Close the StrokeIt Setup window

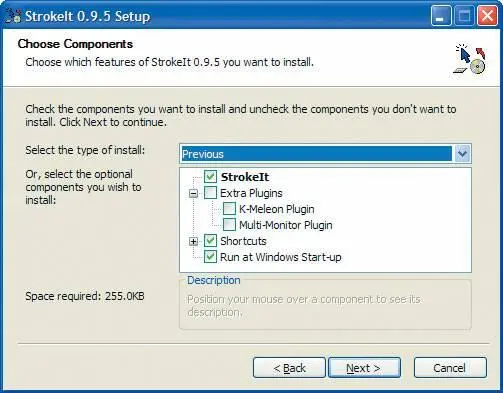click(487, 16)
